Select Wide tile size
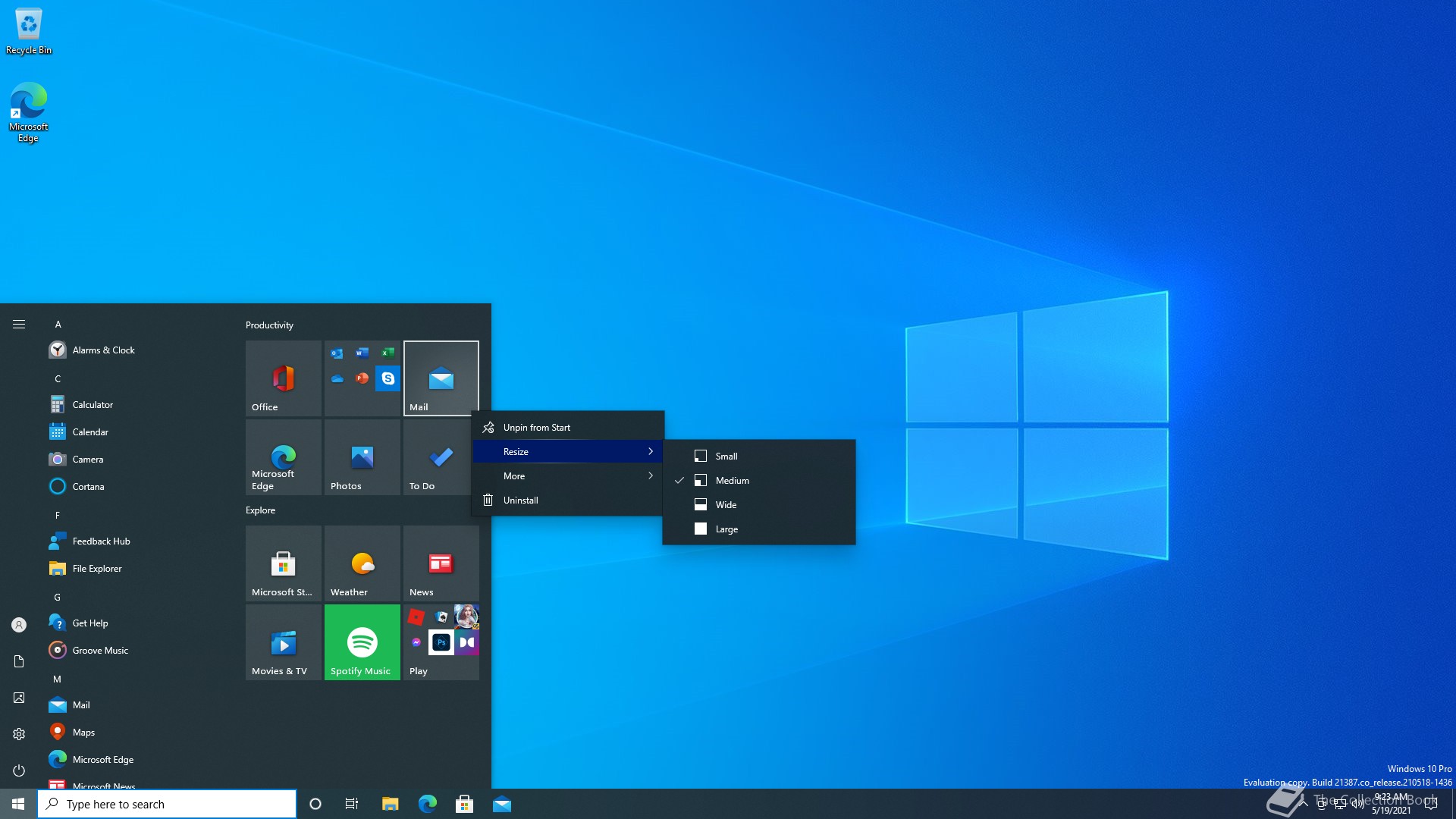Viewport: 1456px width, 819px height. click(x=759, y=505)
